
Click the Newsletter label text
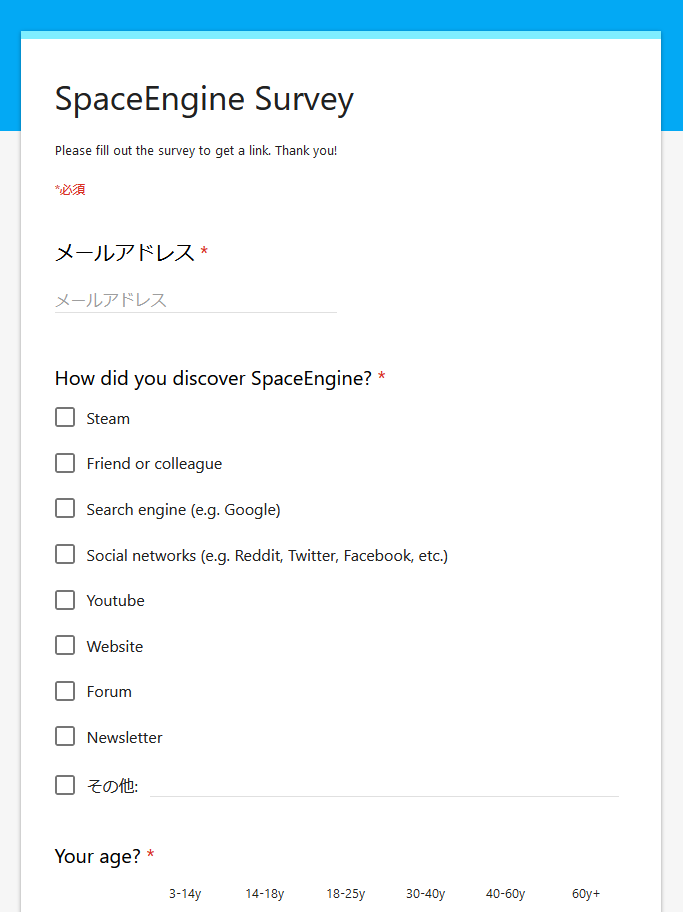click(124, 738)
